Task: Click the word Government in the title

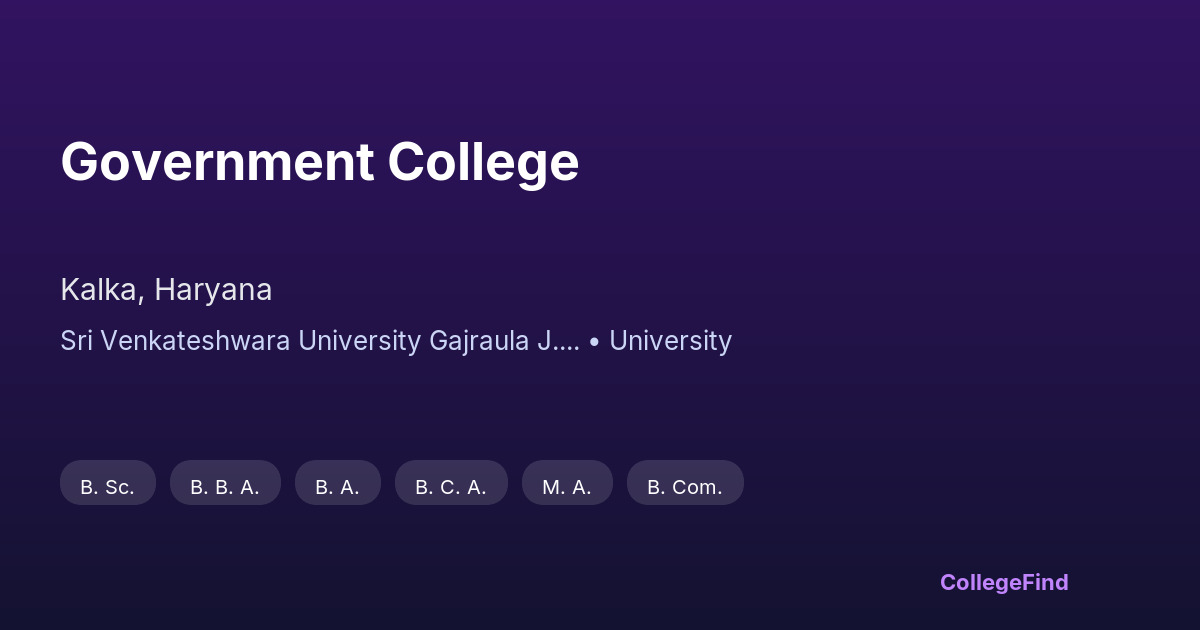Action: (217, 162)
